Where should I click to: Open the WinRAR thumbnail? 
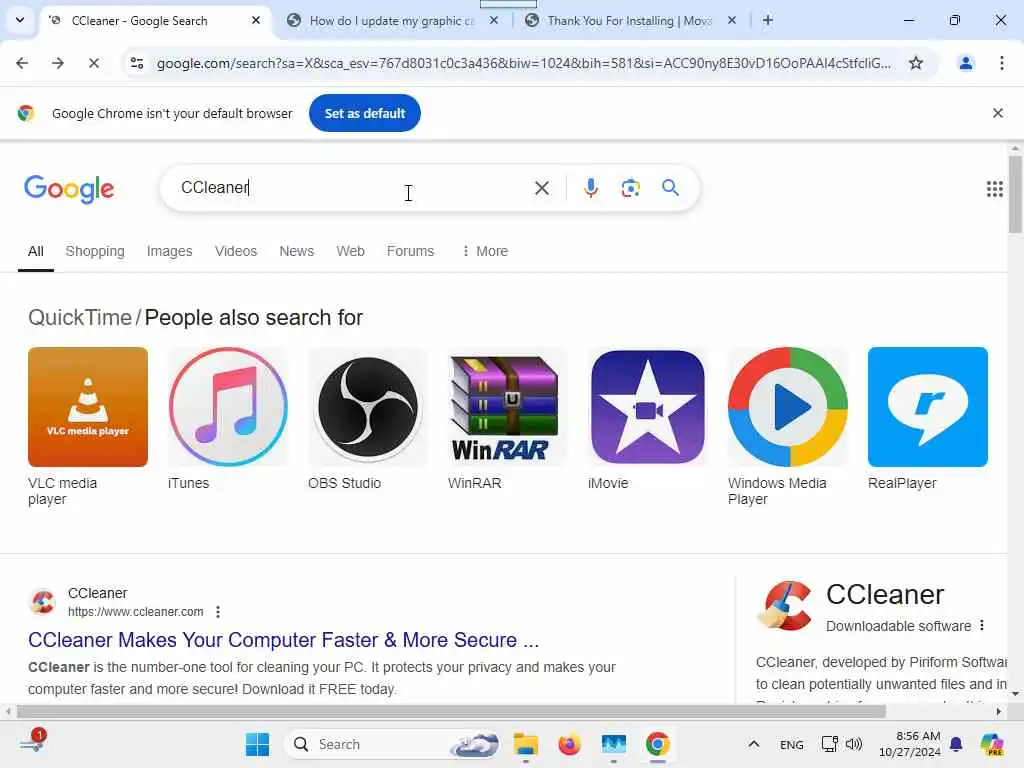point(507,406)
